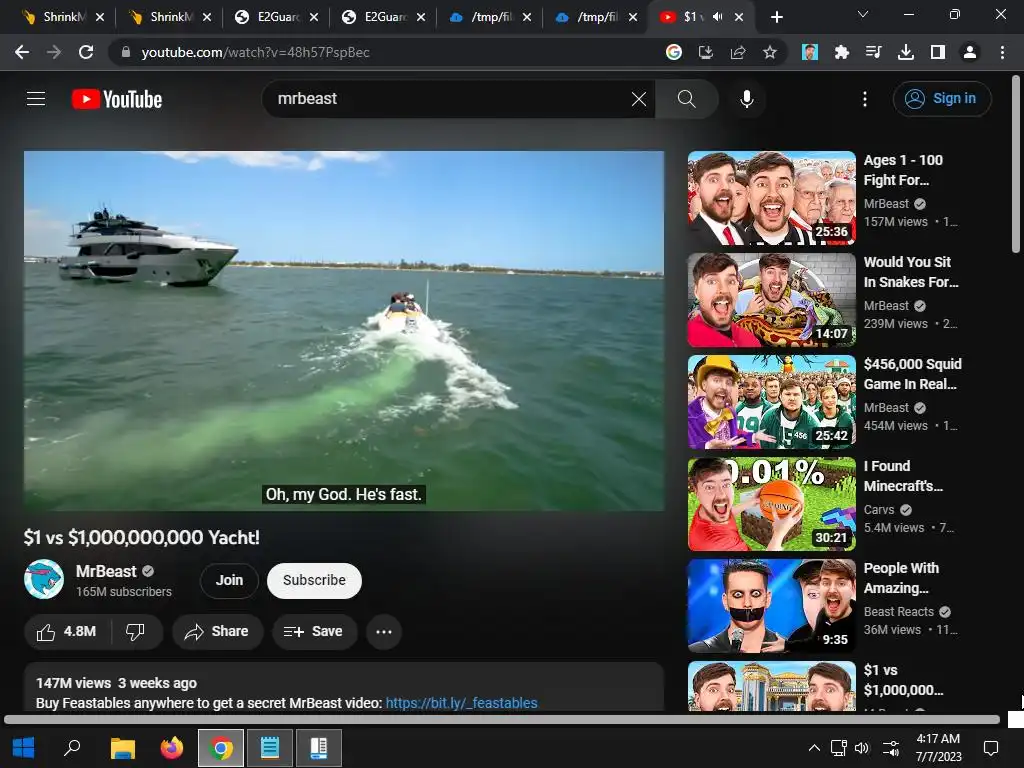1024x768 pixels.
Task: Open the taskbar clock showing 4:17 AM
Action: click(938, 748)
